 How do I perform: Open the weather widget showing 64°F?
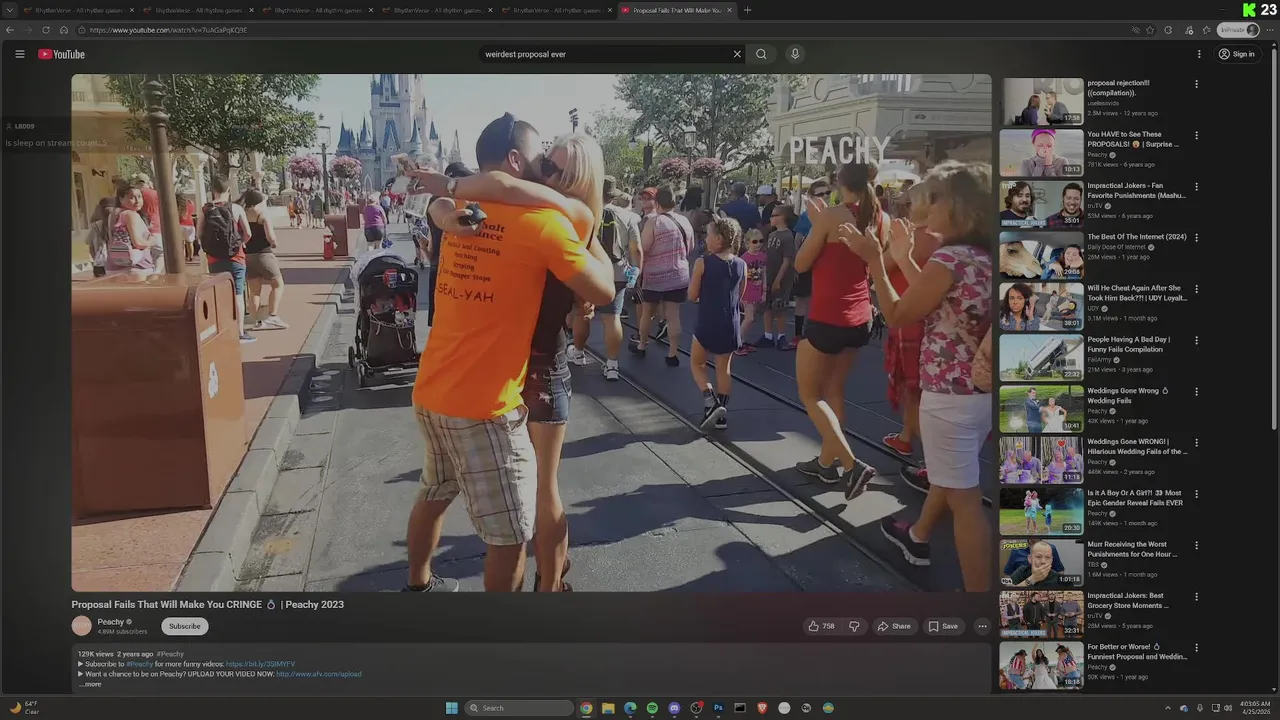25,708
